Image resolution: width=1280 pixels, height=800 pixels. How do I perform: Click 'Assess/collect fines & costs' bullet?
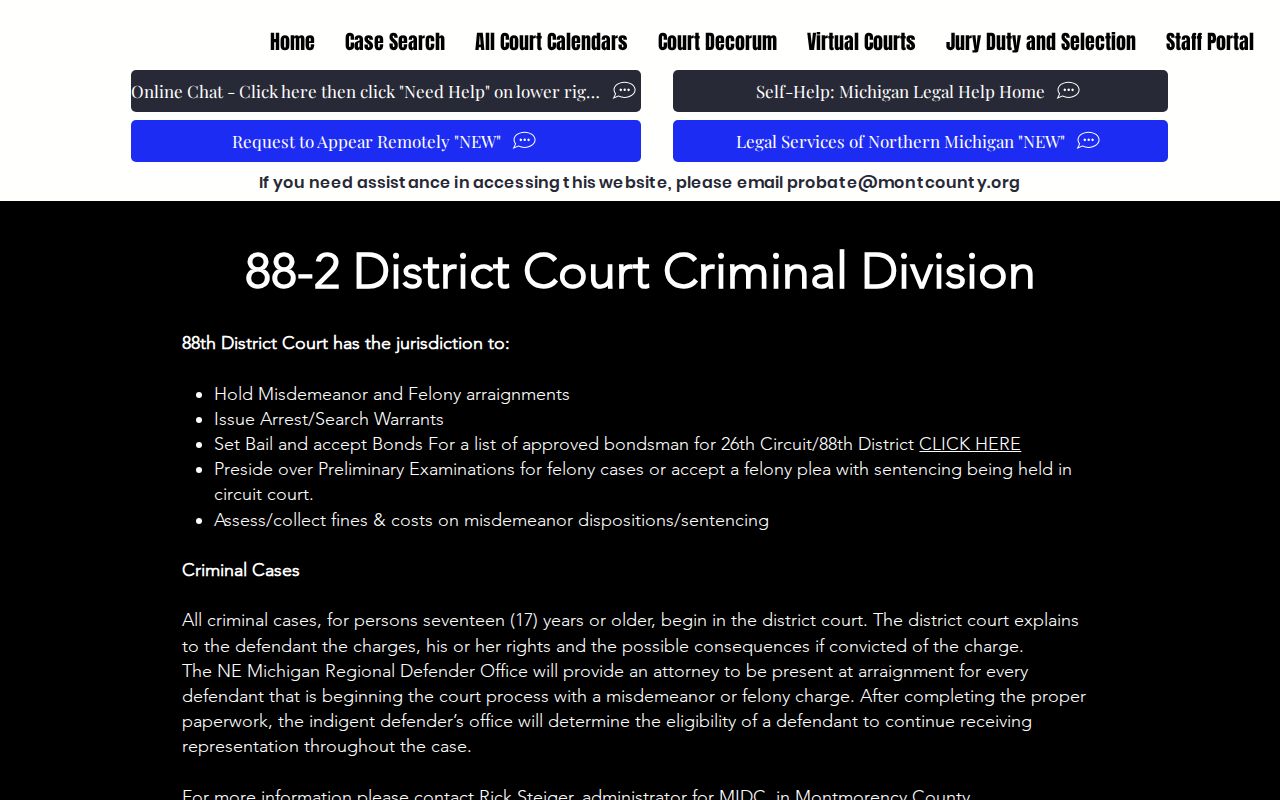(x=491, y=520)
